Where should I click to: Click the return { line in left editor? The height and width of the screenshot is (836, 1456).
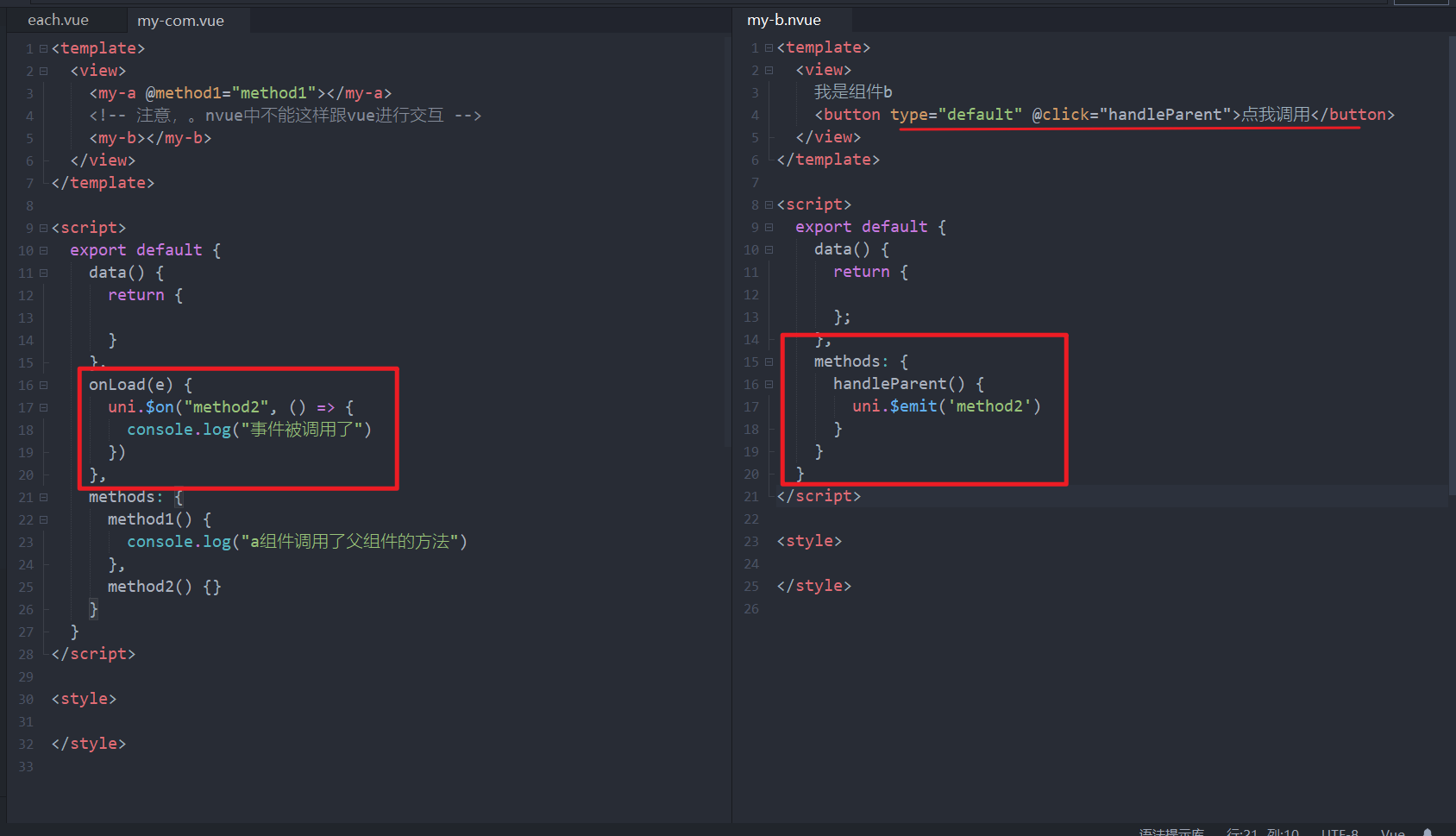coord(145,295)
